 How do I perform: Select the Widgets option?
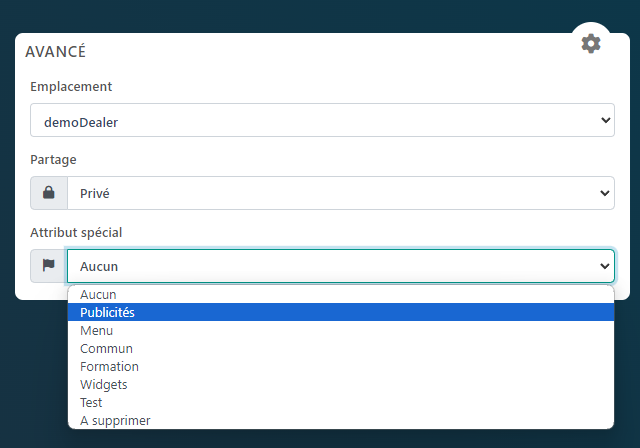tap(103, 385)
